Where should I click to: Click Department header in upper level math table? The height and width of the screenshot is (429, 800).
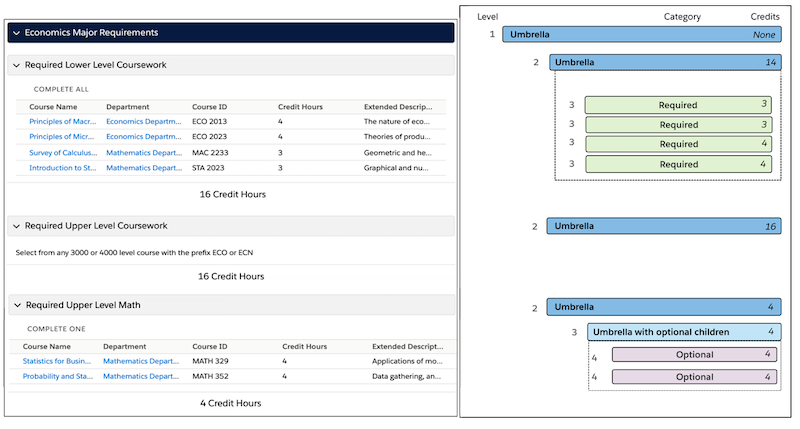click(124, 346)
